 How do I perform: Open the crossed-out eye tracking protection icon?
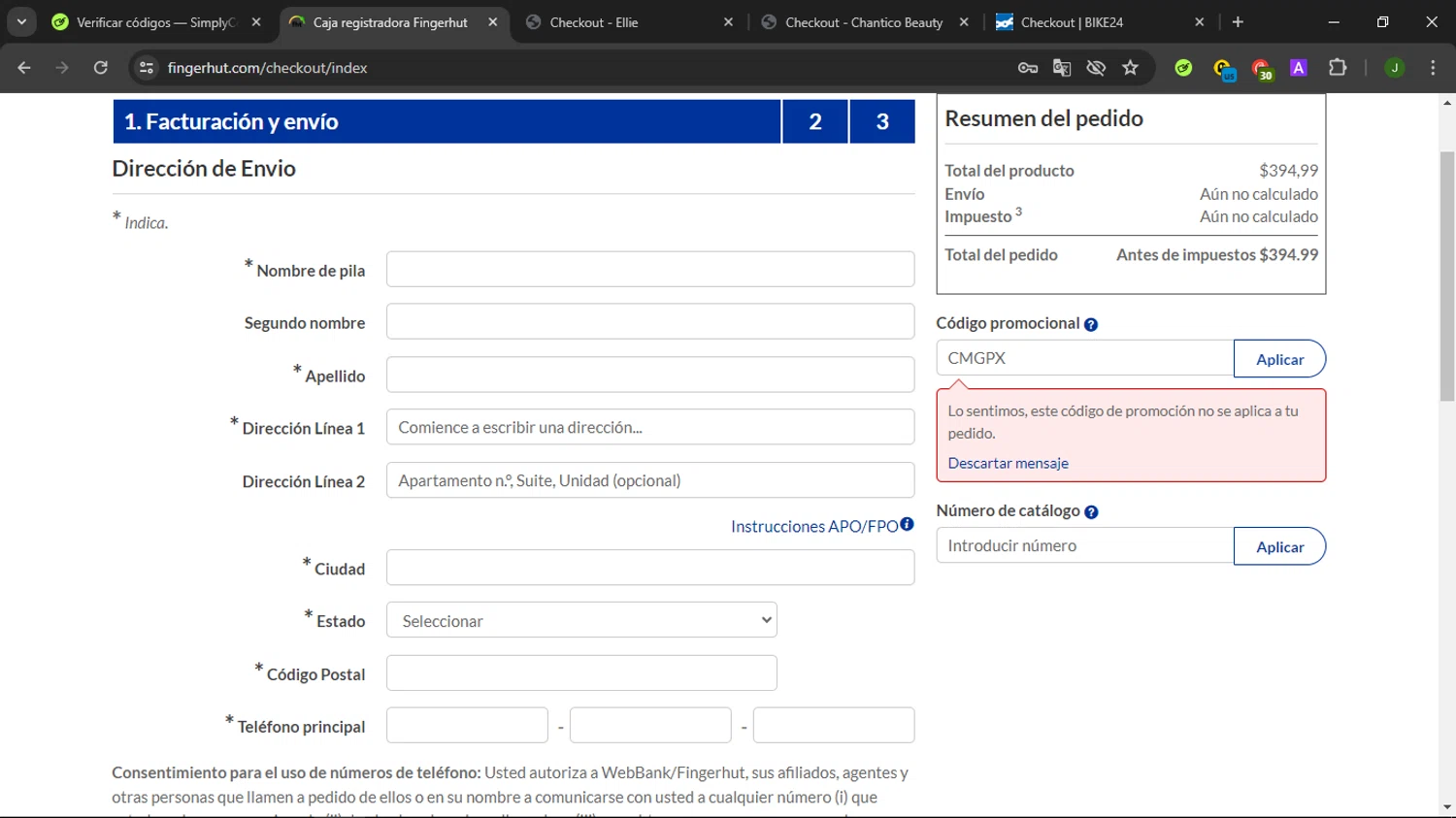click(x=1096, y=68)
